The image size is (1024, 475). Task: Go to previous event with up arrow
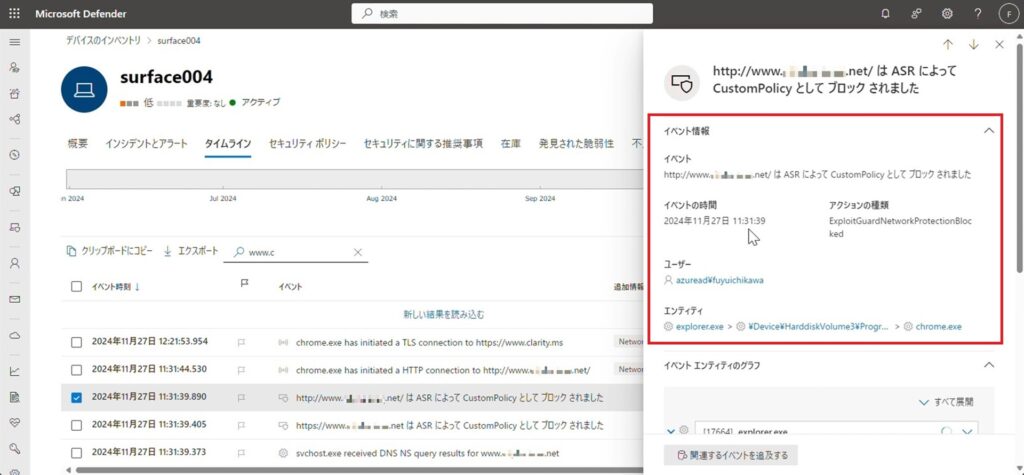pyautogui.click(x=948, y=44)
